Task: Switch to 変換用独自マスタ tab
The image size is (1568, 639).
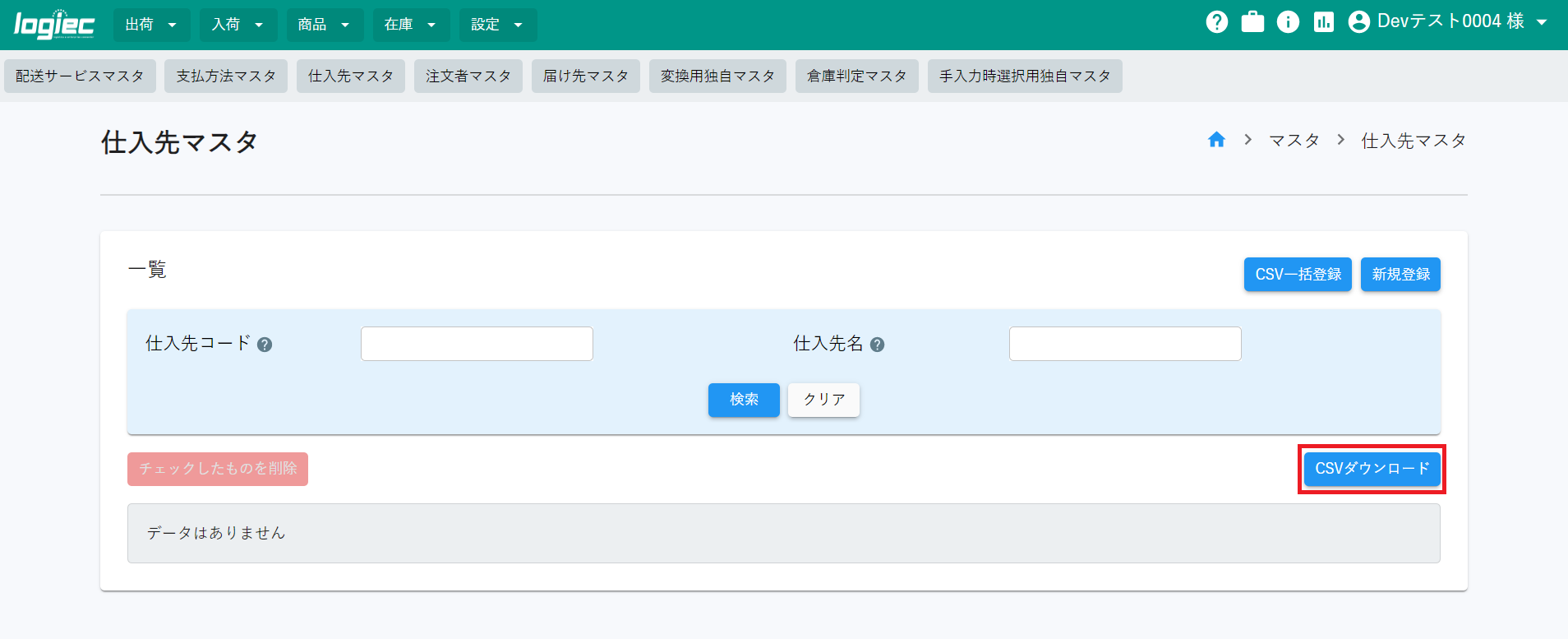Action: [717, 76]
